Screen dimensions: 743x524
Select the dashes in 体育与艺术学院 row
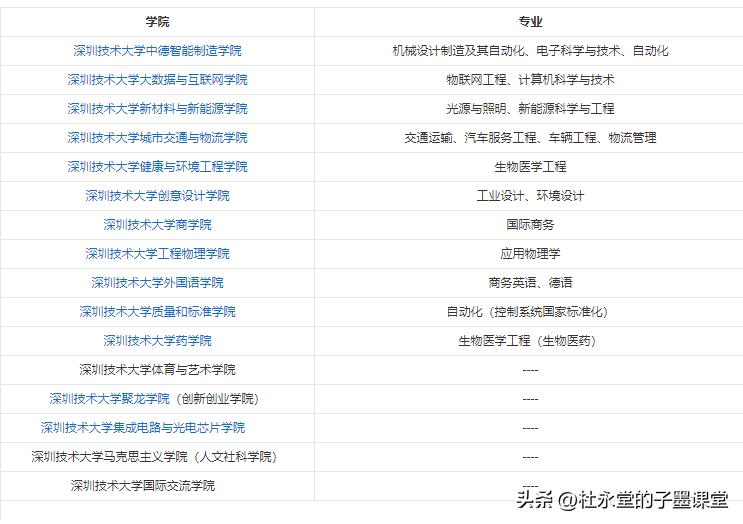(x=530, y=370)
